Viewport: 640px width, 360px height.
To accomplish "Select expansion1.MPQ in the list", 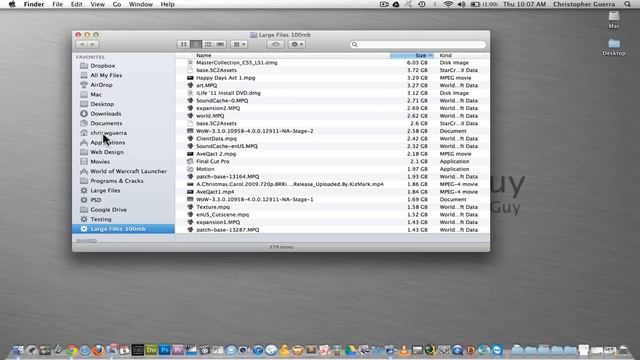I will 332,222.
